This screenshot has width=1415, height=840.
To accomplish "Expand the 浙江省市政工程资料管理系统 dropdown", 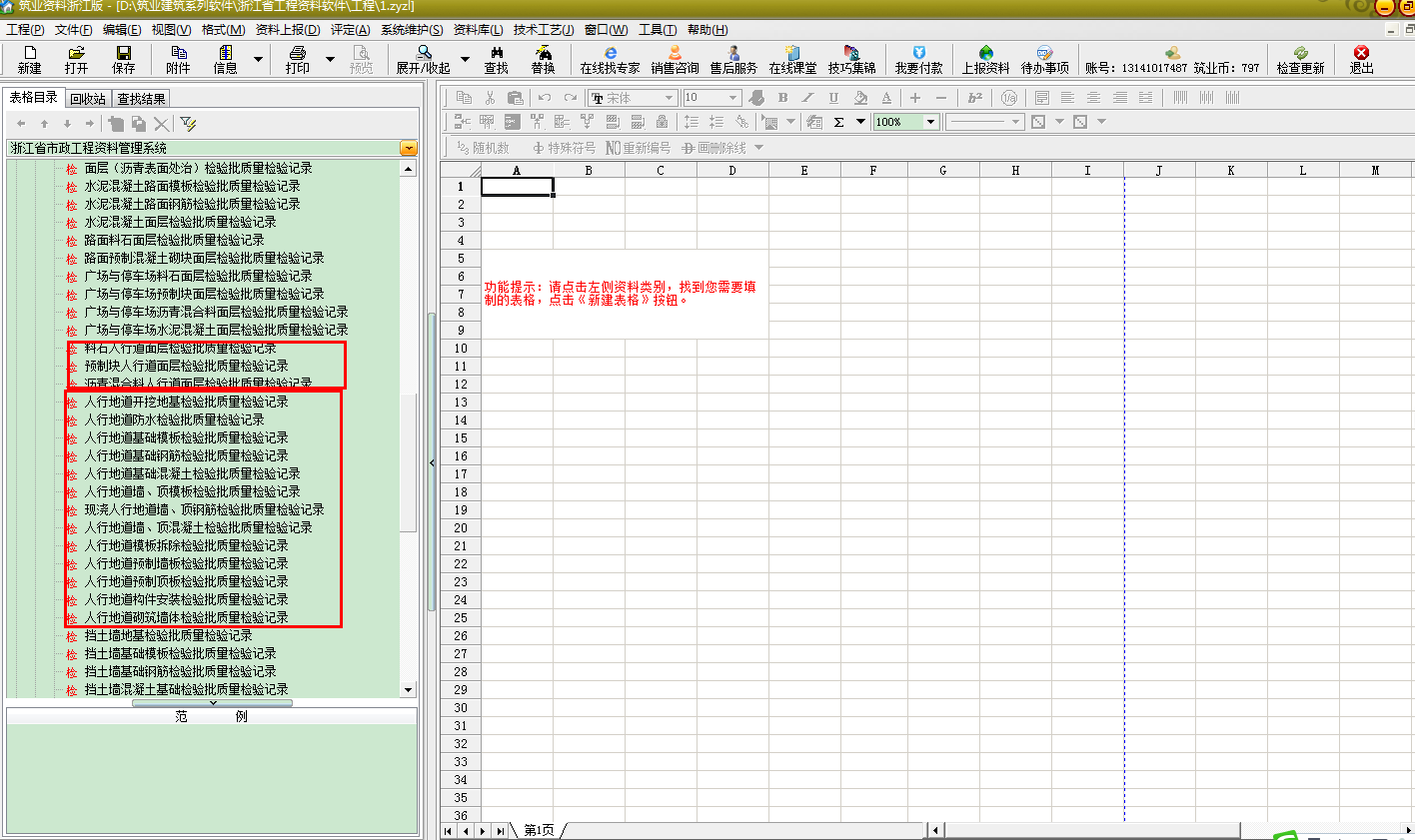I will point(408,148).
